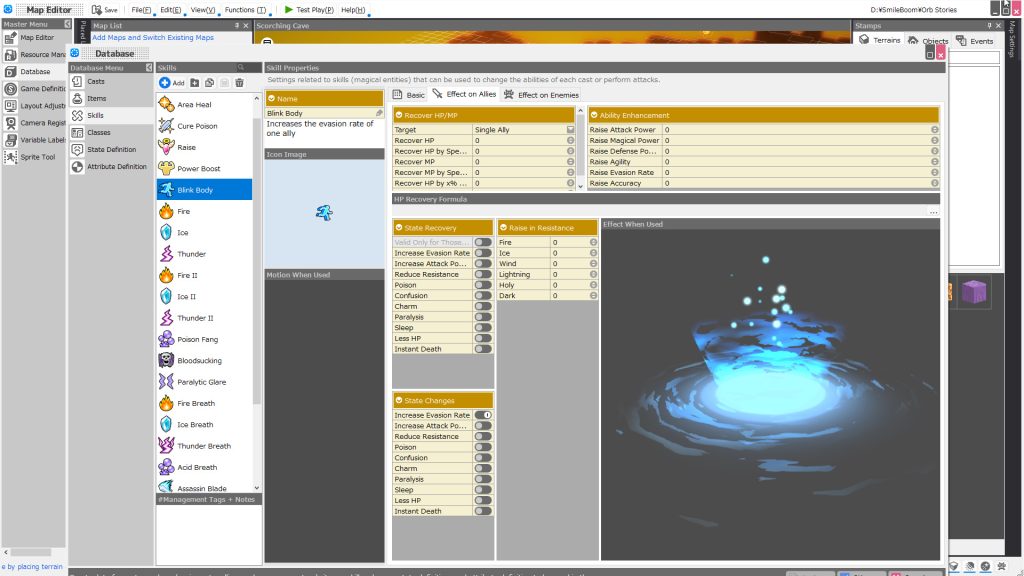Viewport: 1024px width, 576px height.
Task: Enable Confusion toggle under State Recovery
Action: [483, 296]
